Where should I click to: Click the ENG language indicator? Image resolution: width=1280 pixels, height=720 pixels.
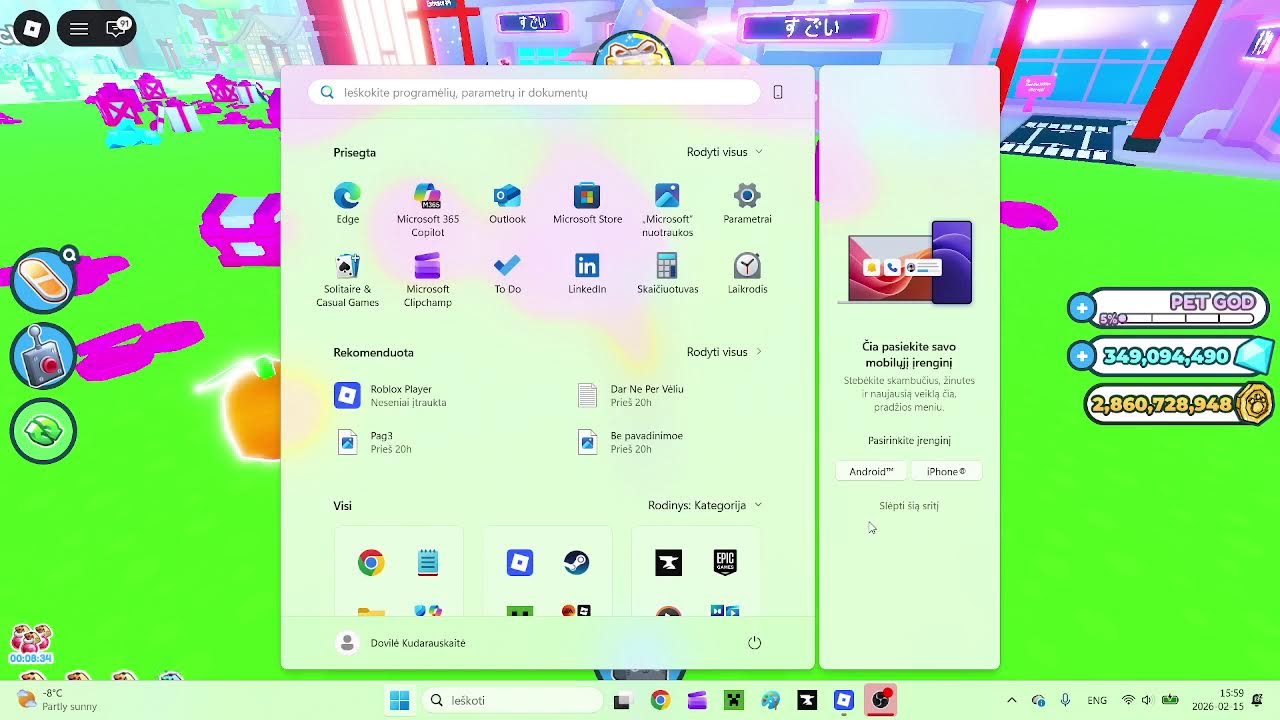click(1097, 700)
